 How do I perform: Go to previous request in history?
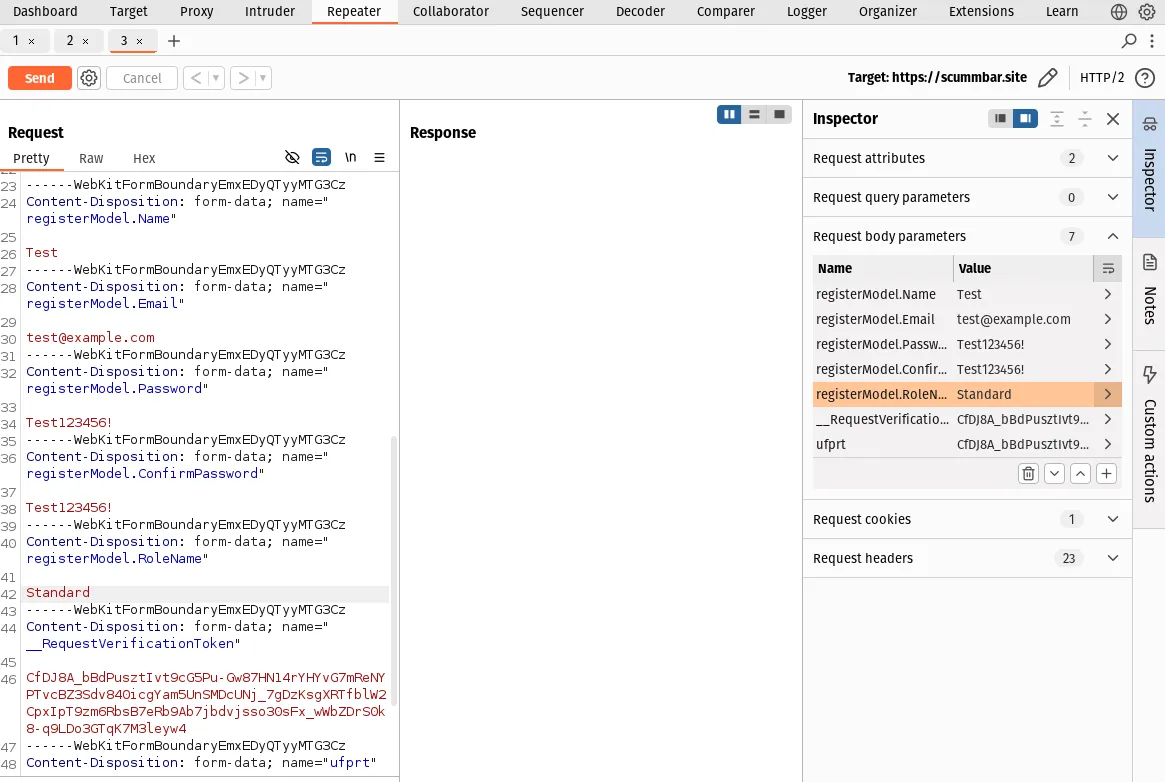(196, 78)
